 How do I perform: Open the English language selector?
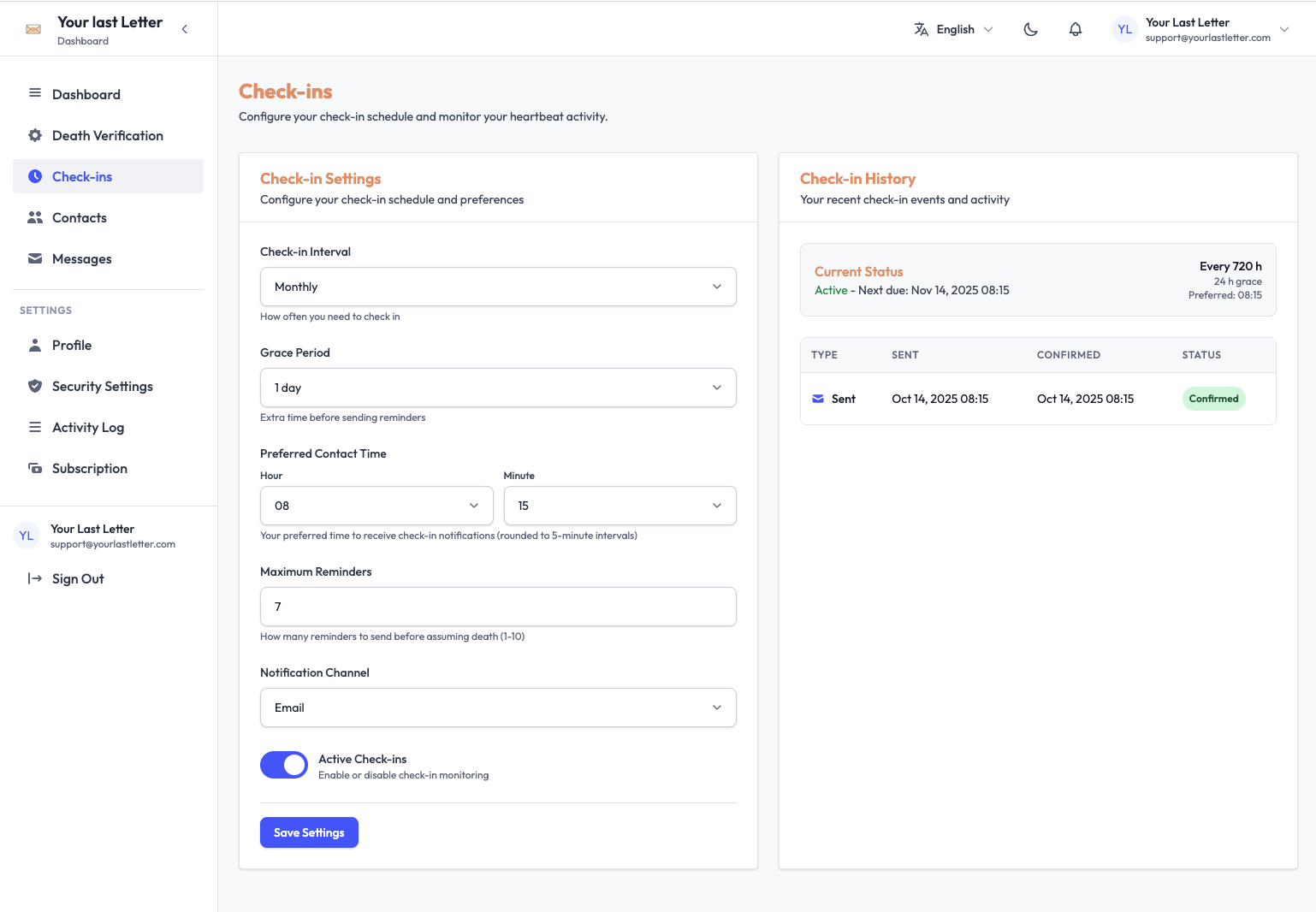click(x=954, y=29)
